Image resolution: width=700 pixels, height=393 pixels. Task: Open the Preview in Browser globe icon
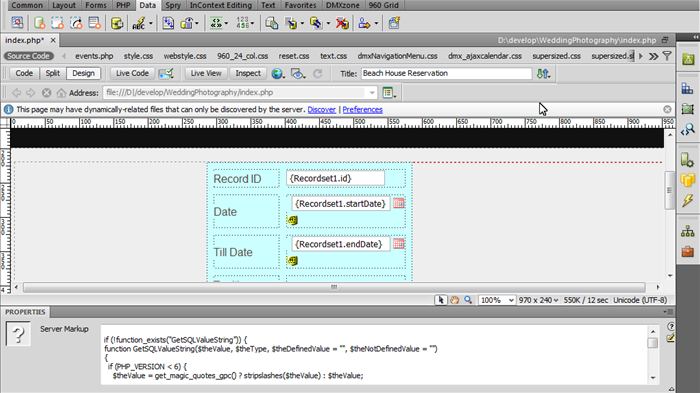[x=278, y=74]
